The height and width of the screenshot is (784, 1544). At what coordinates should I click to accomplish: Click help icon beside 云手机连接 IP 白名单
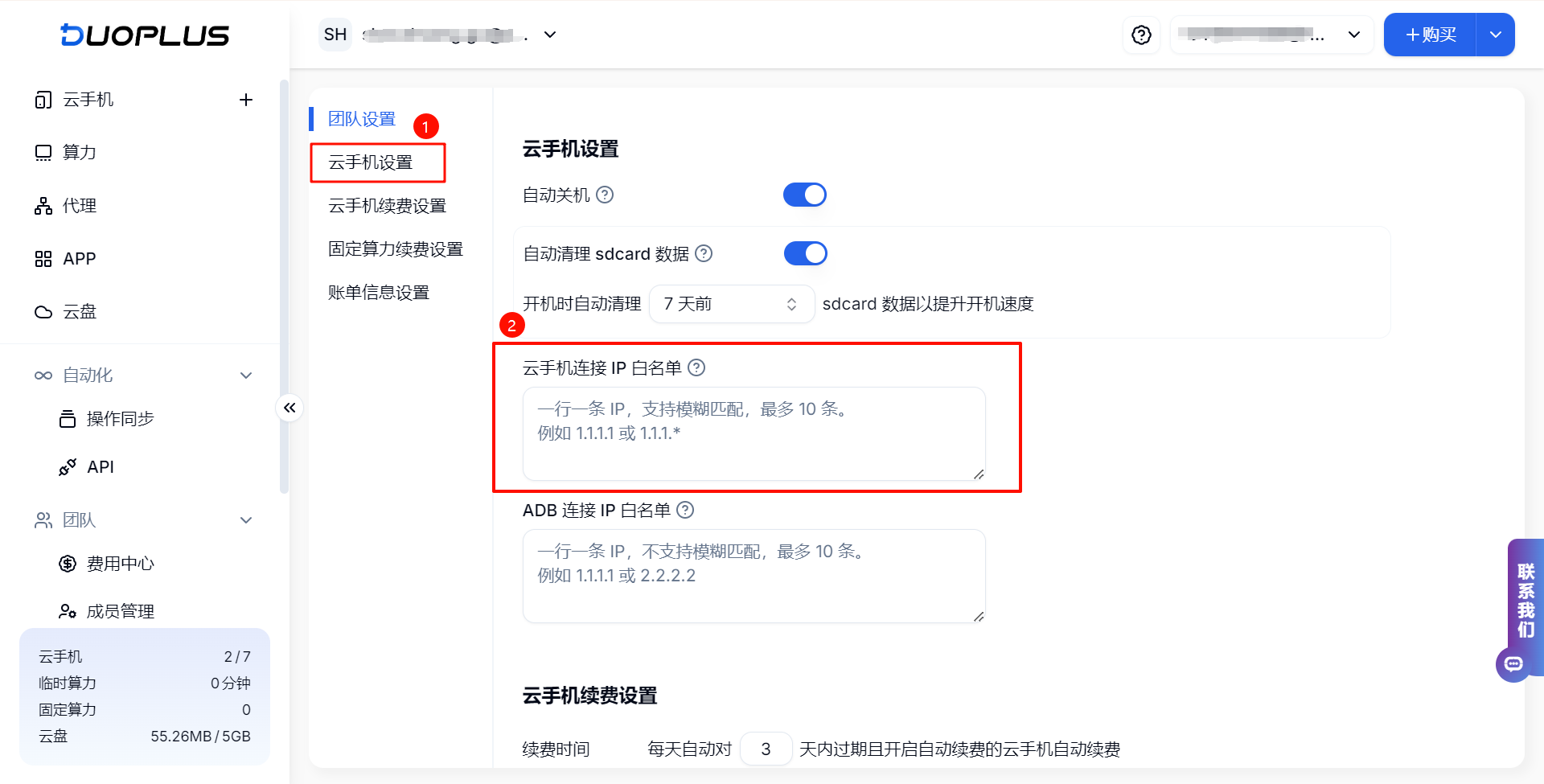coord(696,367)
